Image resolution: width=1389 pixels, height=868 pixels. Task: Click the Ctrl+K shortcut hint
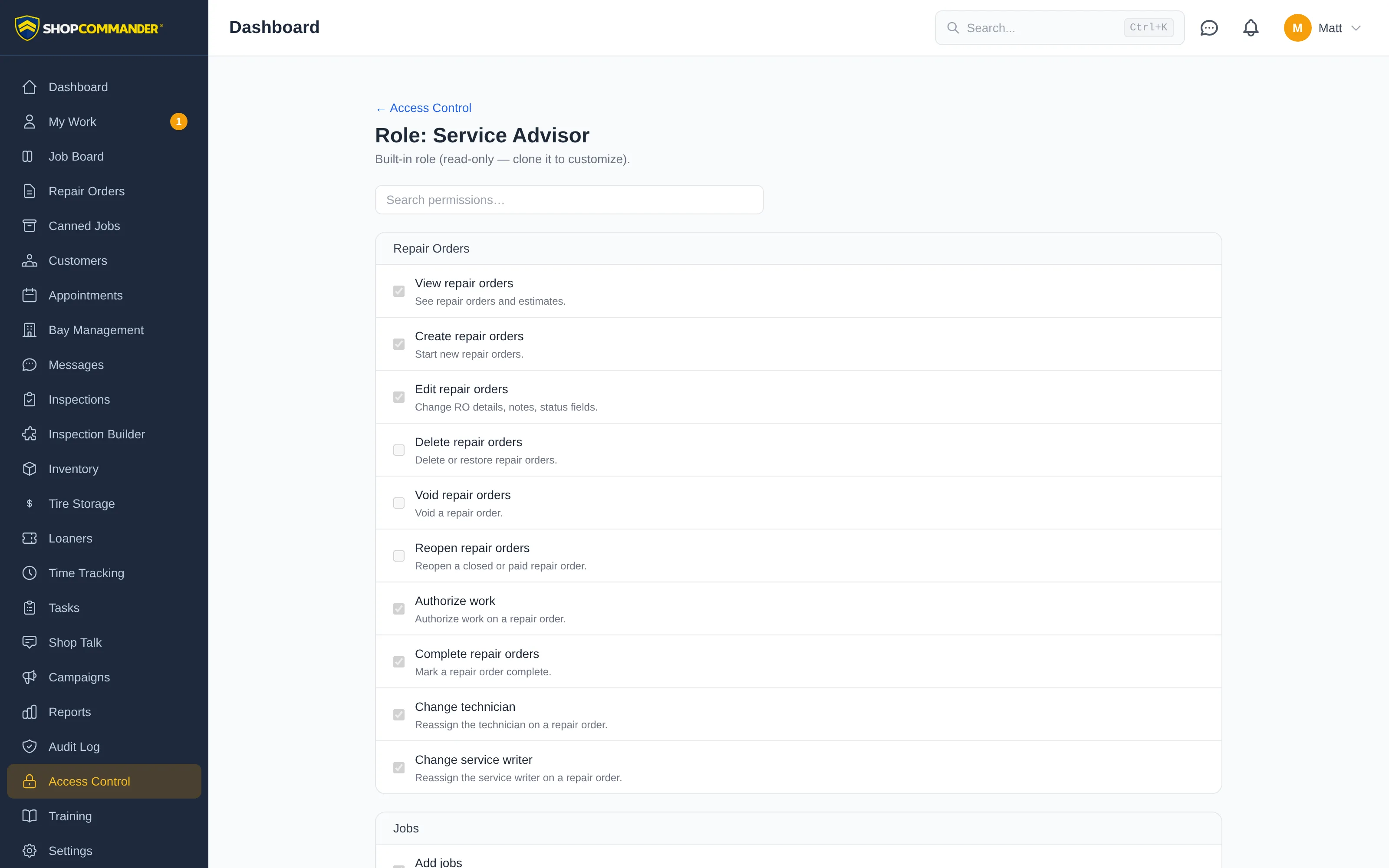[x=1149, y=27]
